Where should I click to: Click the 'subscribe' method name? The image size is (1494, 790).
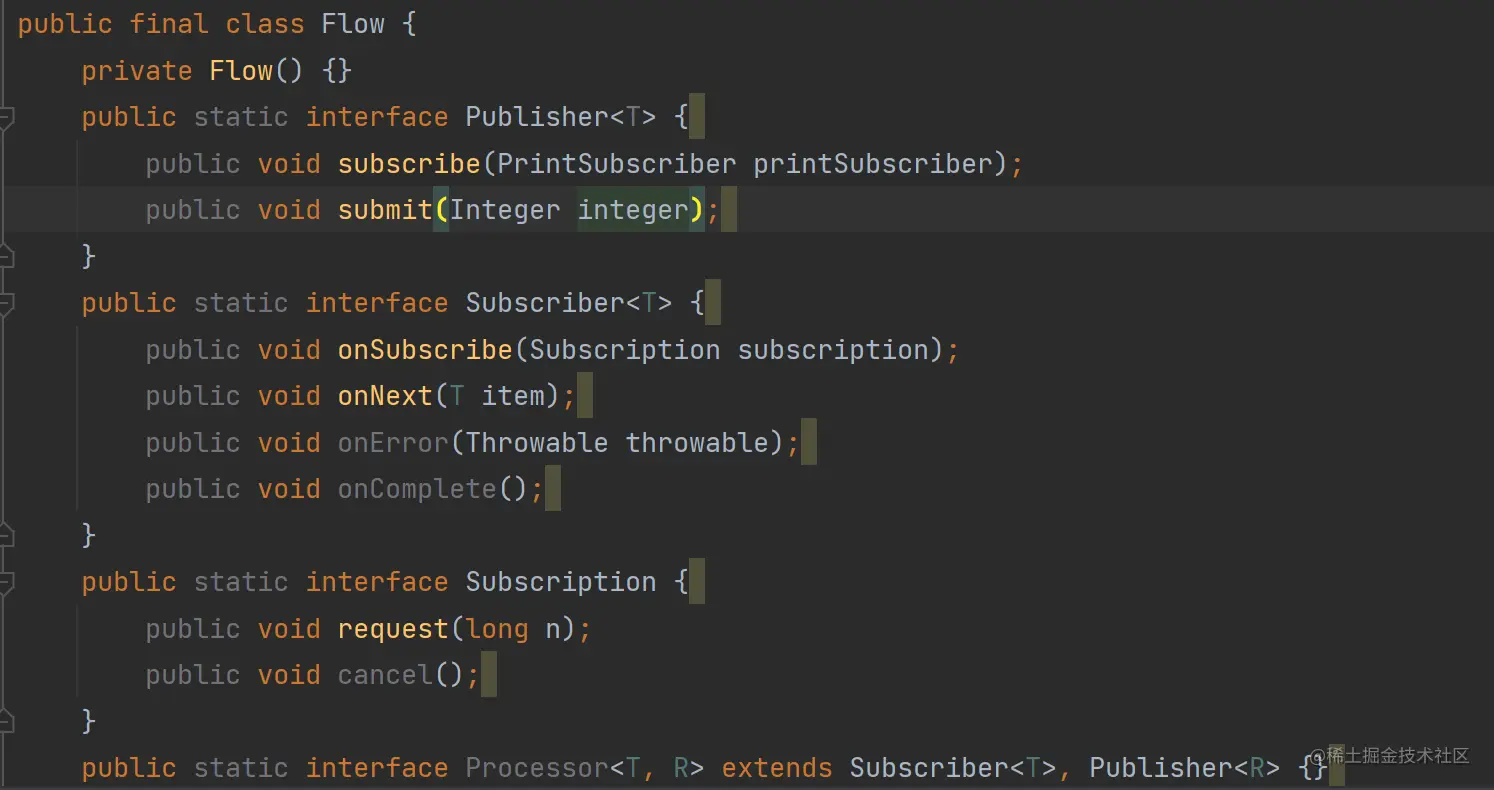pyautogui.click(x=409, y=164)
